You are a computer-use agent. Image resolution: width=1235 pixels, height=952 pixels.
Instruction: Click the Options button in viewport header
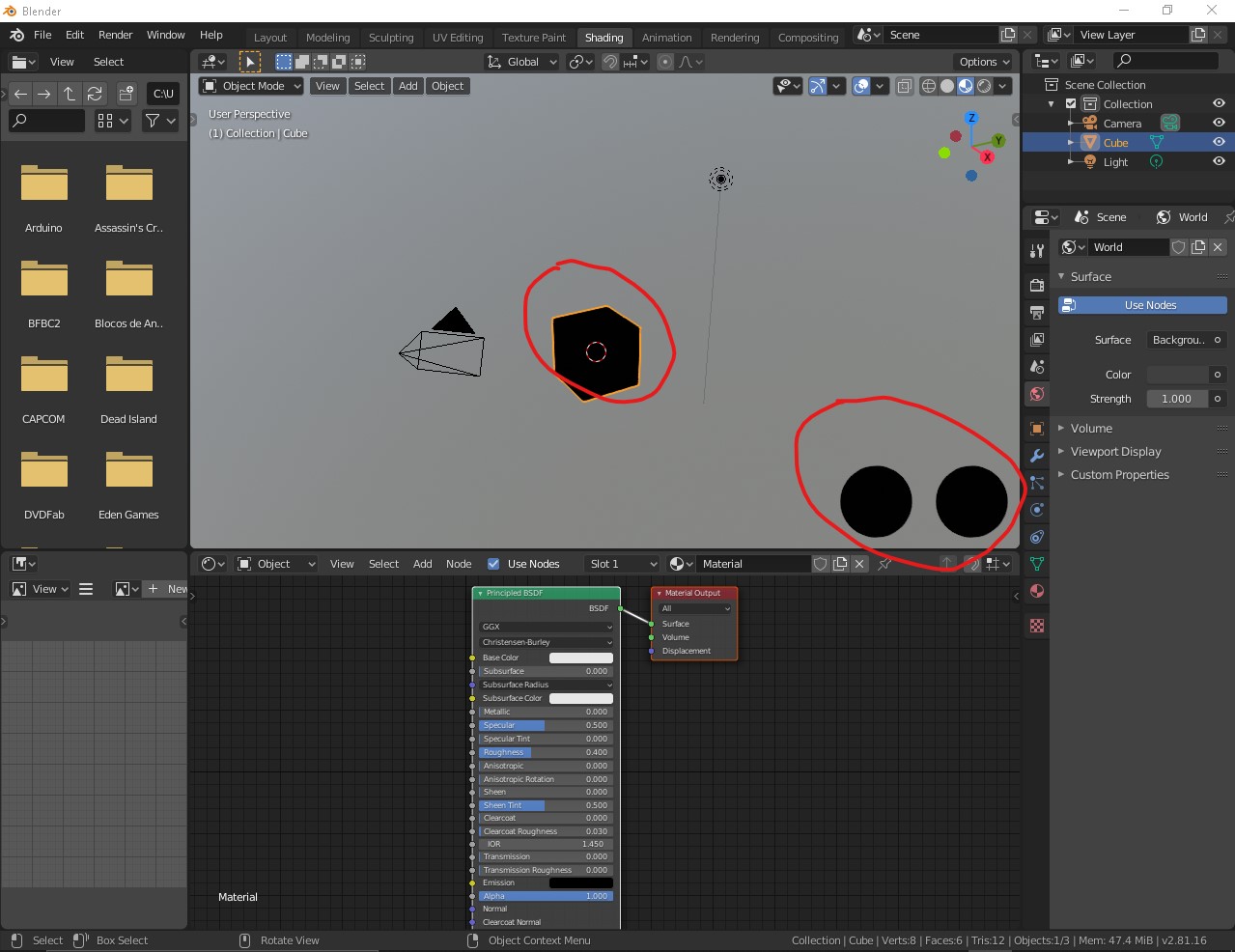point(985,62)
